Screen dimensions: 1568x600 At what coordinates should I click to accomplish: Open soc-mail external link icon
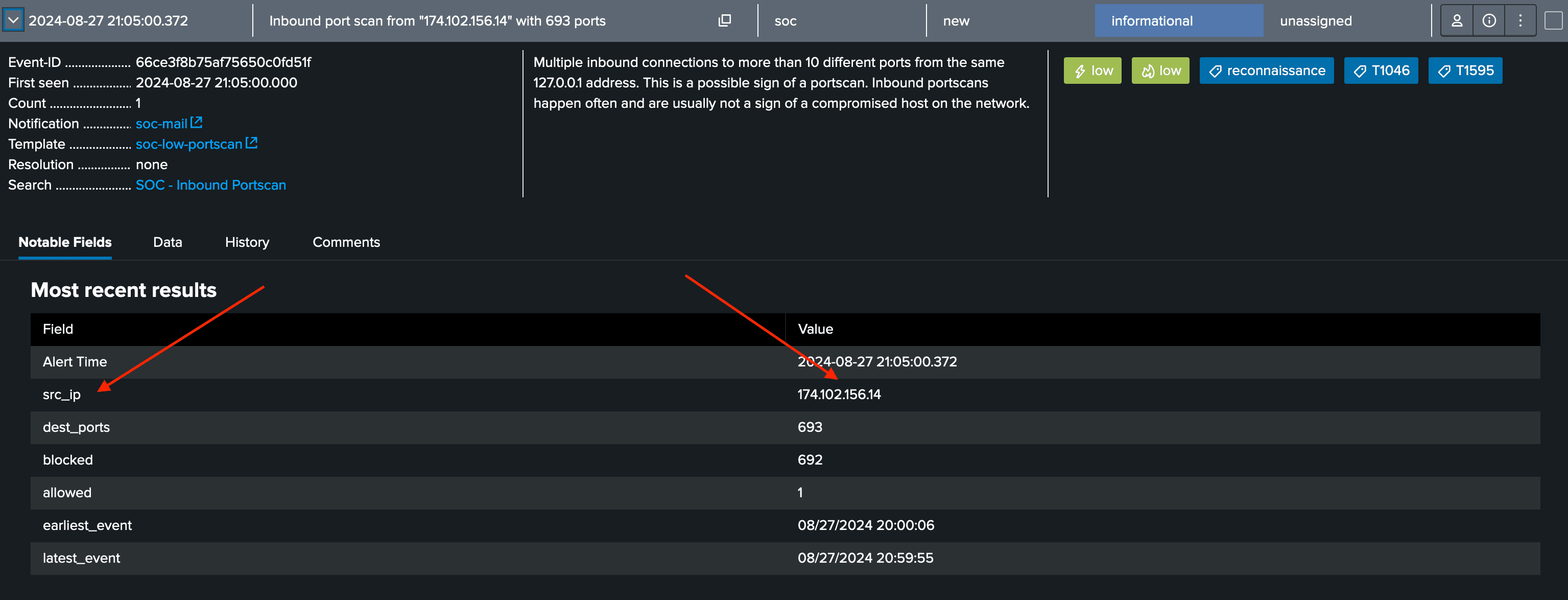(196, 123)
